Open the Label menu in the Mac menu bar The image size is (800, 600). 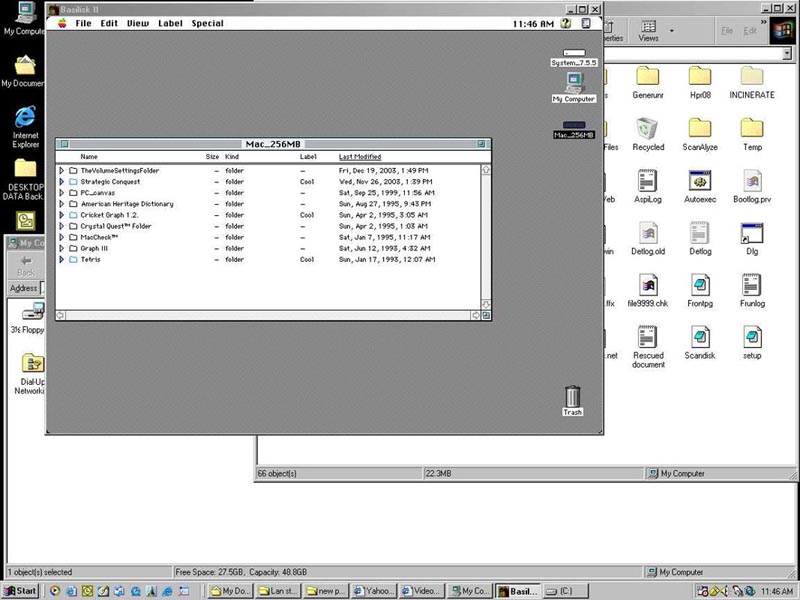coord(170,23)
